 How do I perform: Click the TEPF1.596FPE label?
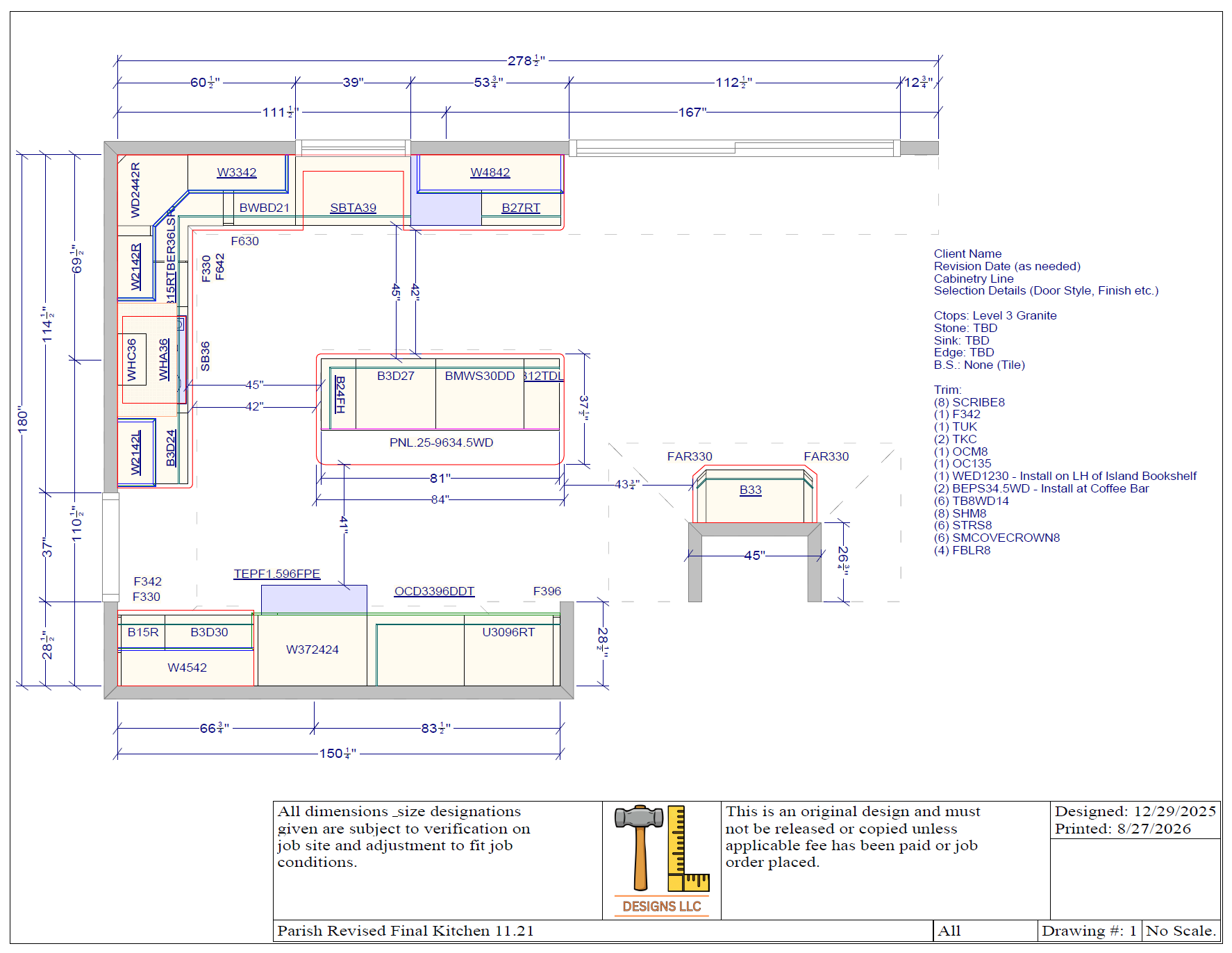(x=277, y=574)
